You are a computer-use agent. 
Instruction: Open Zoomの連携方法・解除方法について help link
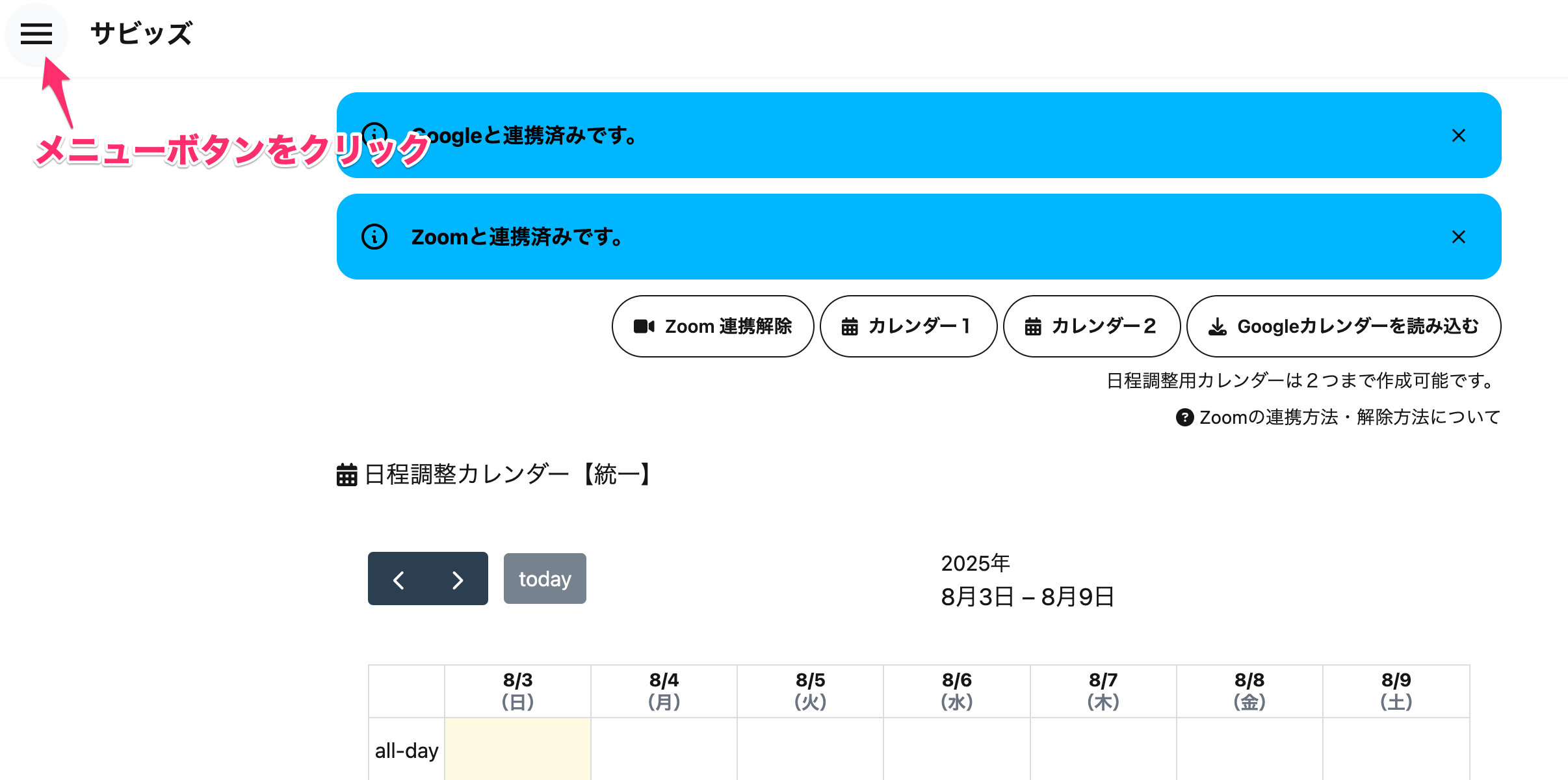[1349, 417]
